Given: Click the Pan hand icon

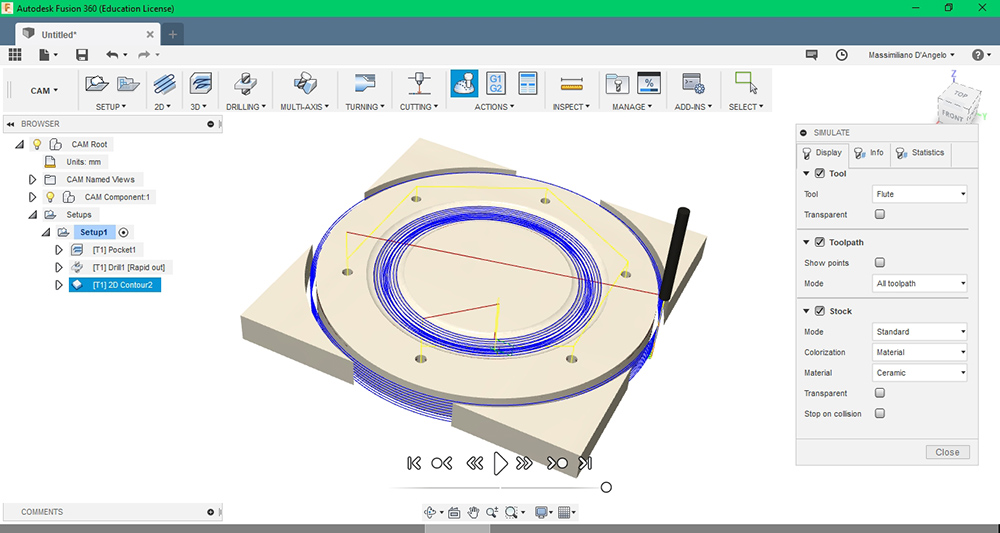Looking at the screenshot, I should point(473,512).
